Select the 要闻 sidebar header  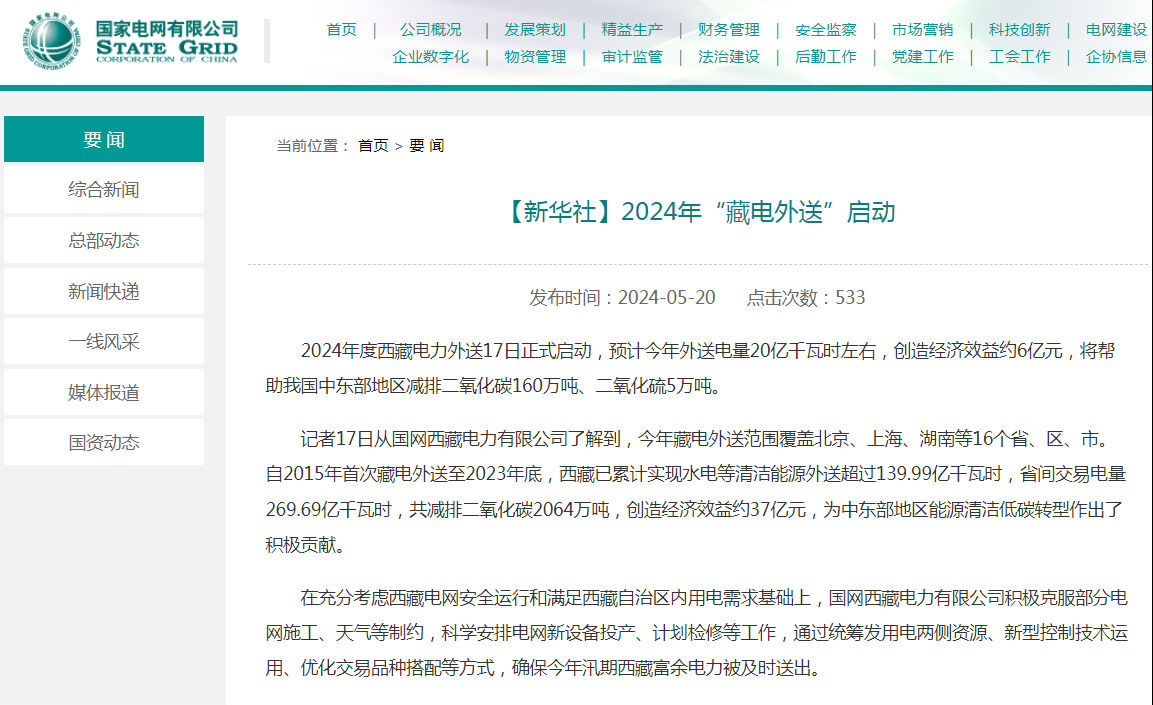pyautogui.click(x=104, y=140)
